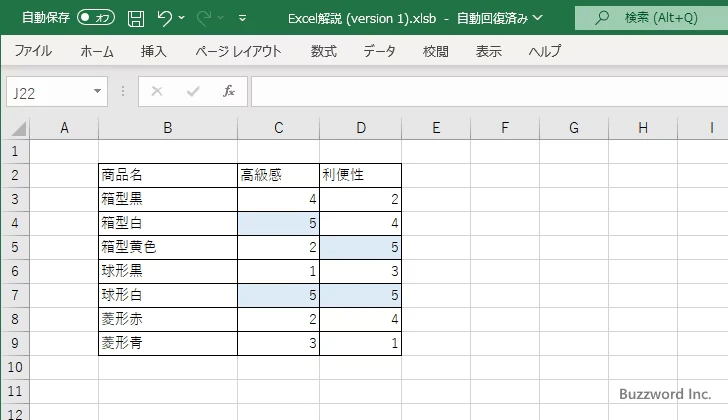Image resolution: width=728 pixels, height=420 pixels.
Task: Click highlighted 高級感 value for 箱型白
Action: 278,223
